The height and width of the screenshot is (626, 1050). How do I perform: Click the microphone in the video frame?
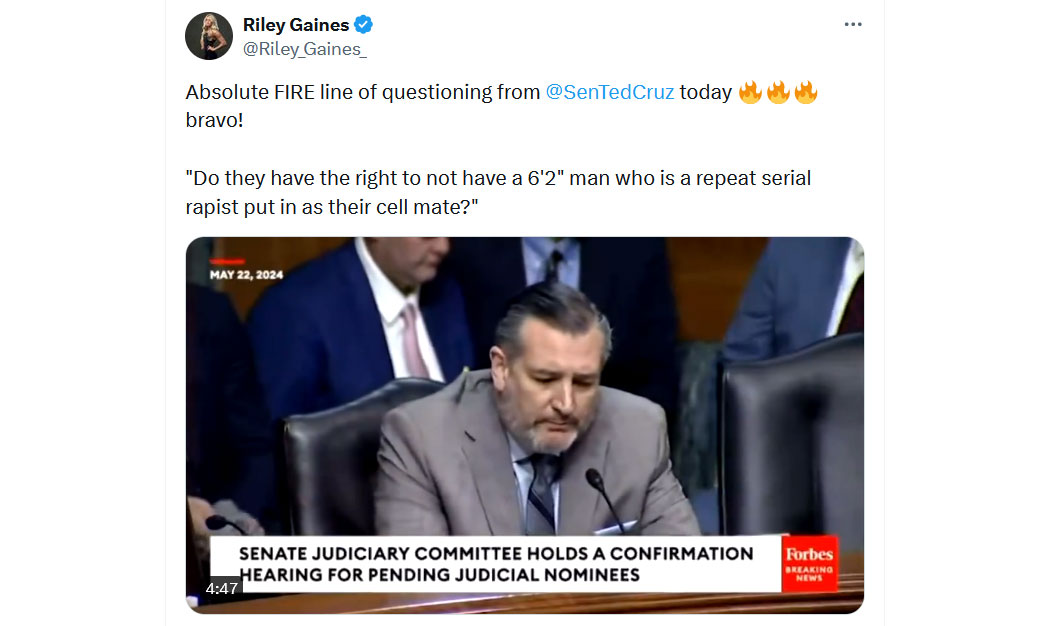point(605,499)
